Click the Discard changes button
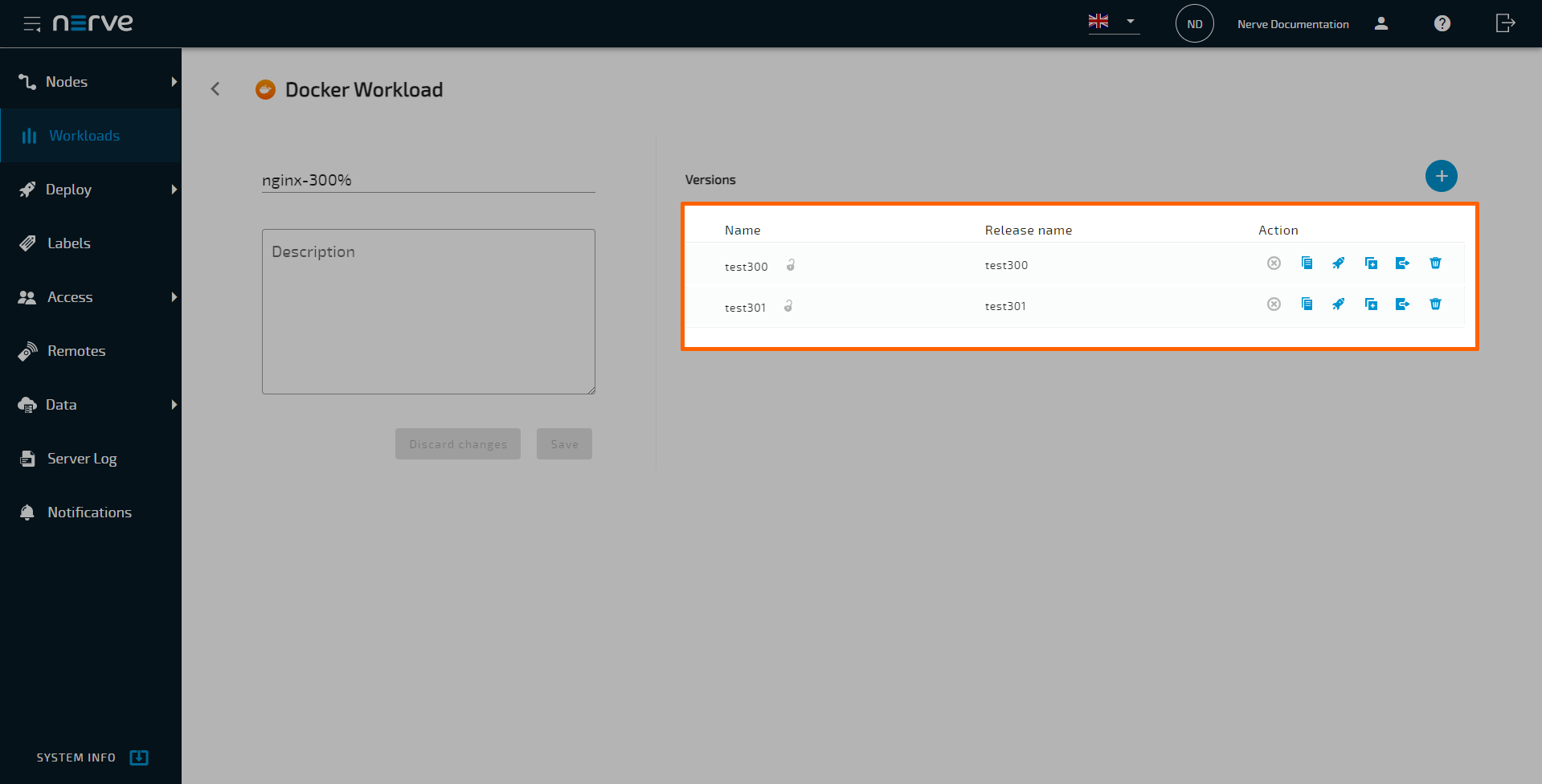Screen dimensions: 1542x784 [x=457, y=443]
